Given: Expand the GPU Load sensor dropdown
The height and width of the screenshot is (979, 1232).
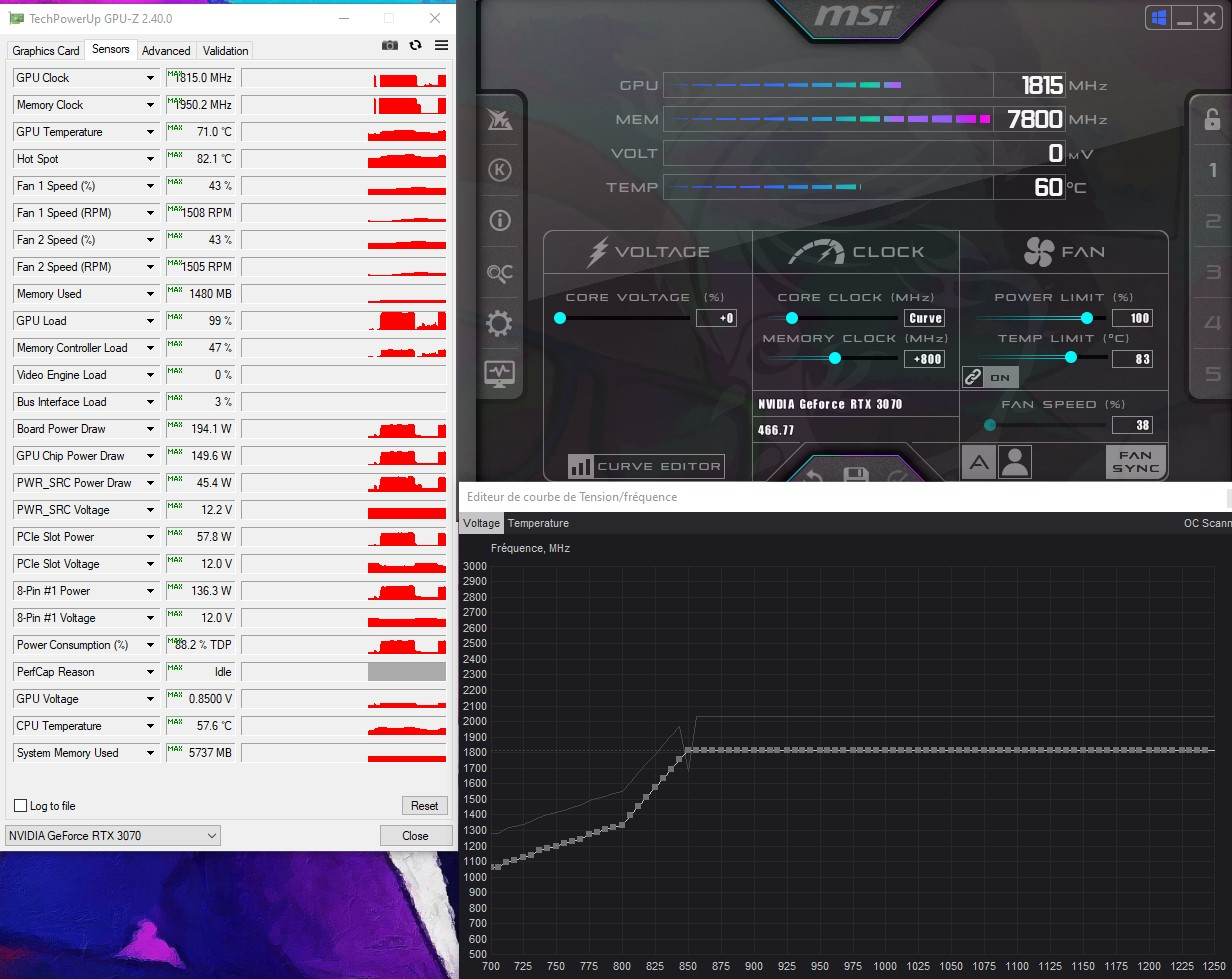Looking at the screenshot, I should 151,321.
